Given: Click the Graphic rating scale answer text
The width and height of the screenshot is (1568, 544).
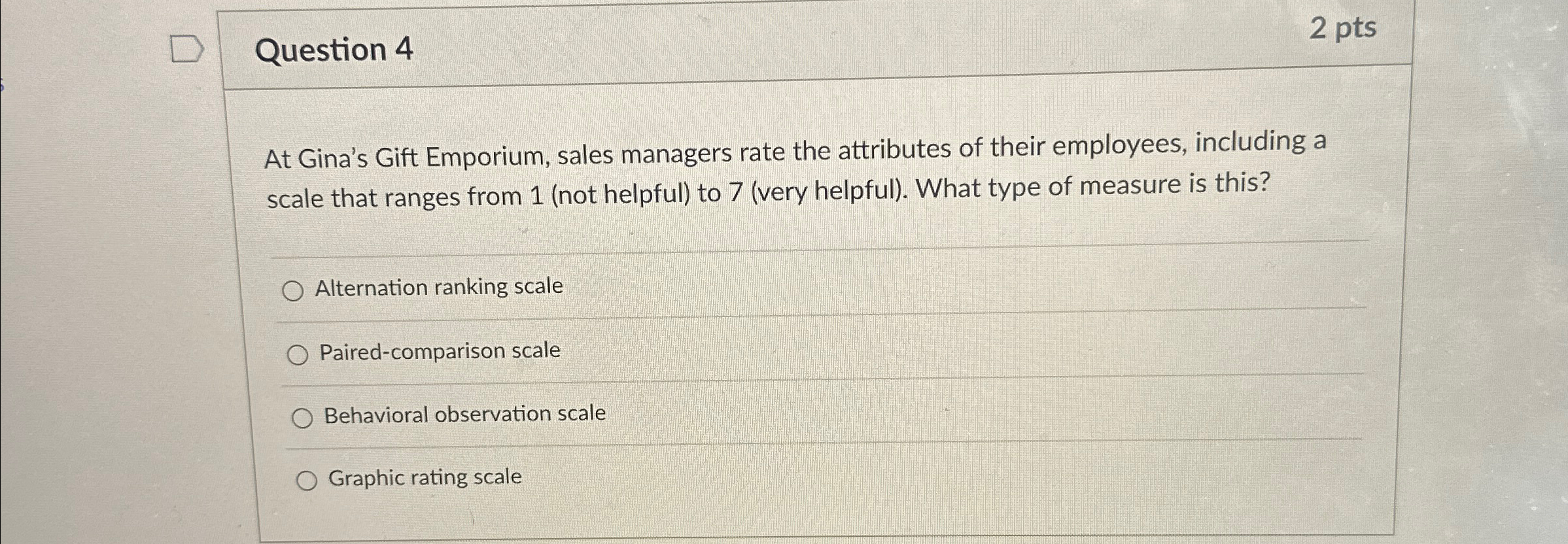Looking at the screenshot, I should pos(424,477).
